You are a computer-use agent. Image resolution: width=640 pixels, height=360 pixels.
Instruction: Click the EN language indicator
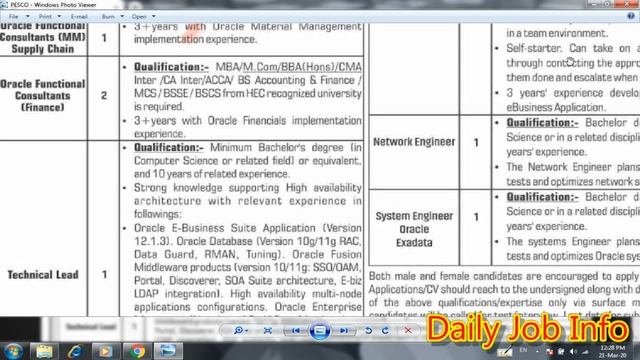(x=523, y=350)
